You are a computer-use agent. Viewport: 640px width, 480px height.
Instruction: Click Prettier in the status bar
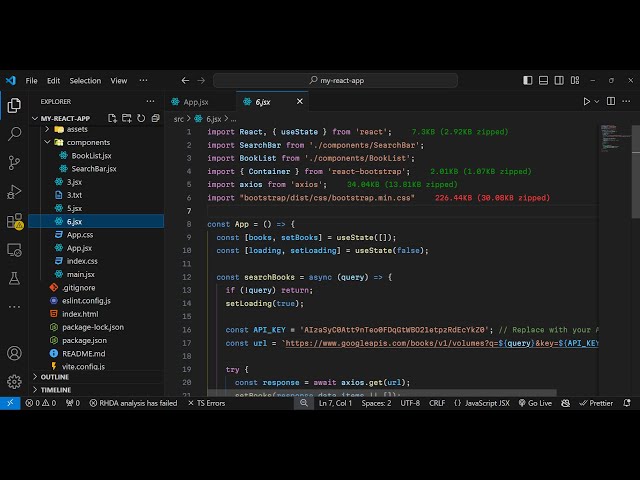595,403
